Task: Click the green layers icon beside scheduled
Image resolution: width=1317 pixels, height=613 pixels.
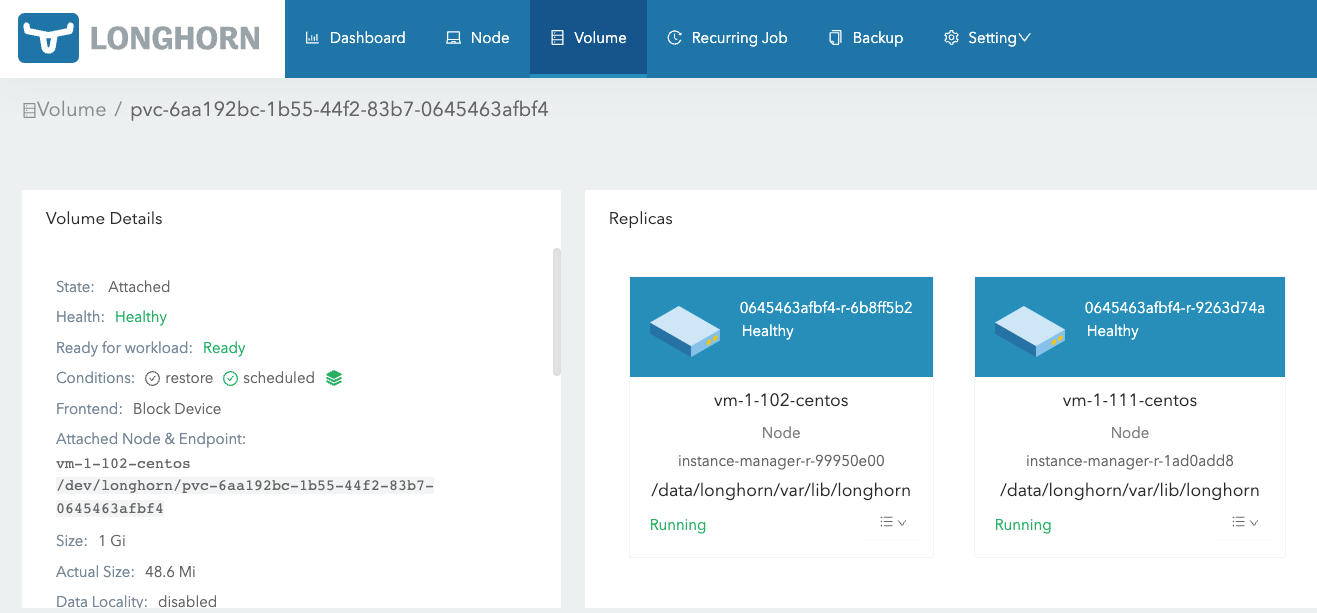Action: tap(334, 378)
